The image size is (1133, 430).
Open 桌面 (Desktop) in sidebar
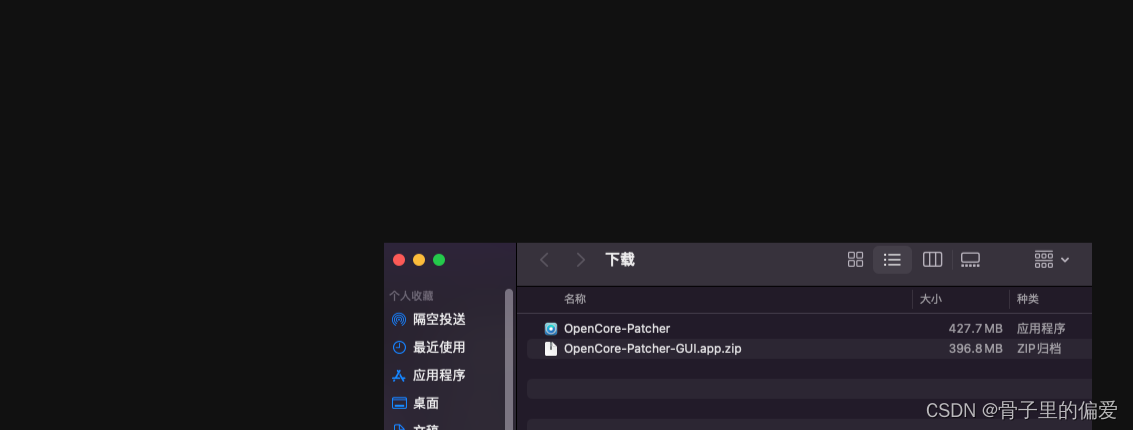(416, 403)
